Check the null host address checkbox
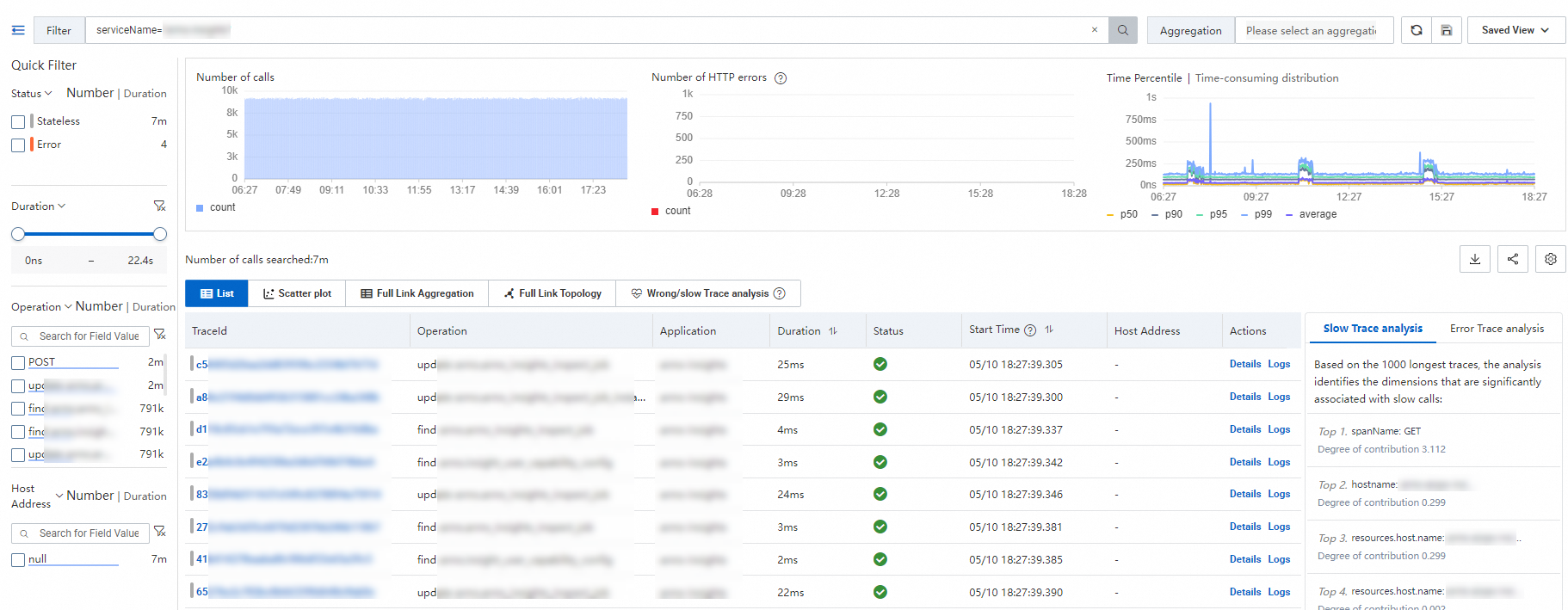 [18, 560]
